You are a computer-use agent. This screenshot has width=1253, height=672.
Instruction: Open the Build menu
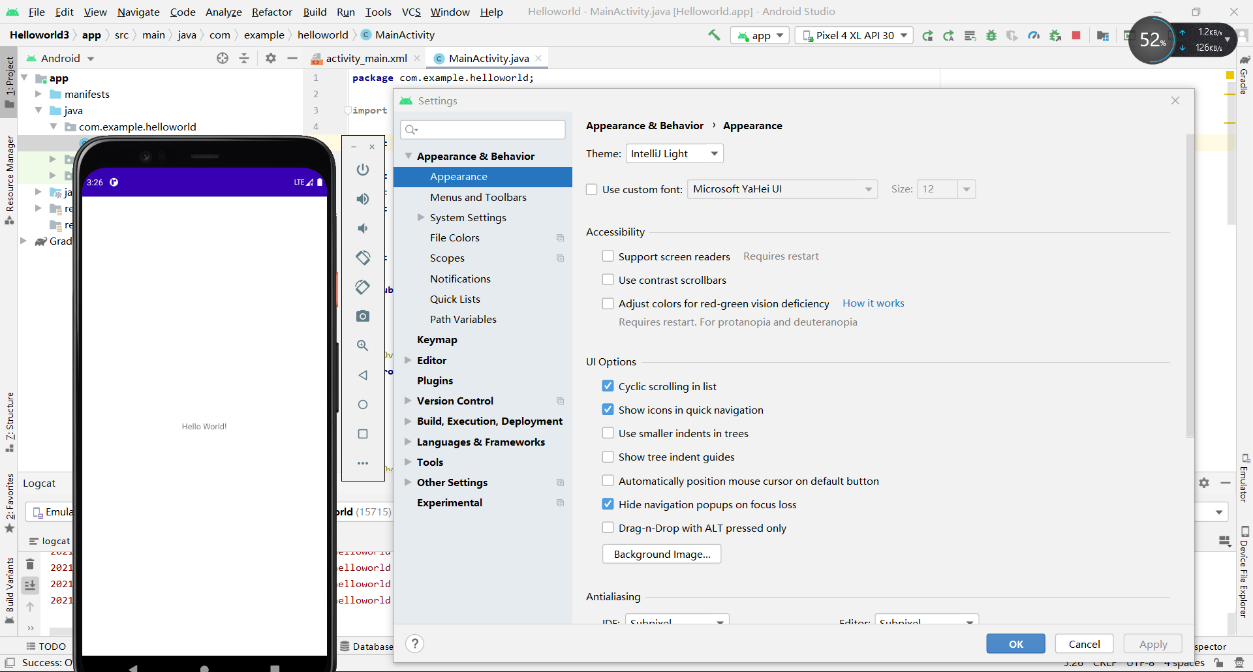point(315,12)
